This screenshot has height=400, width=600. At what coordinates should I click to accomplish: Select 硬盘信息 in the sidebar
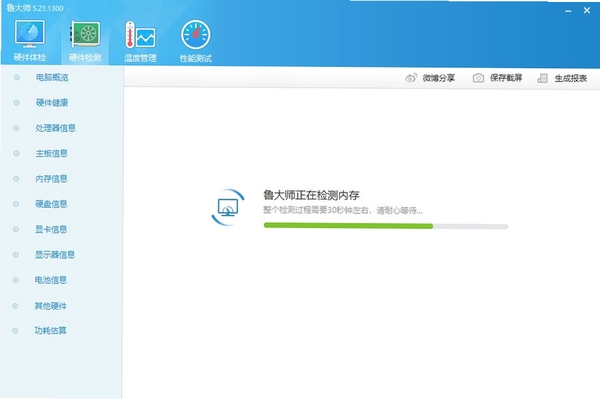[51, 204]
